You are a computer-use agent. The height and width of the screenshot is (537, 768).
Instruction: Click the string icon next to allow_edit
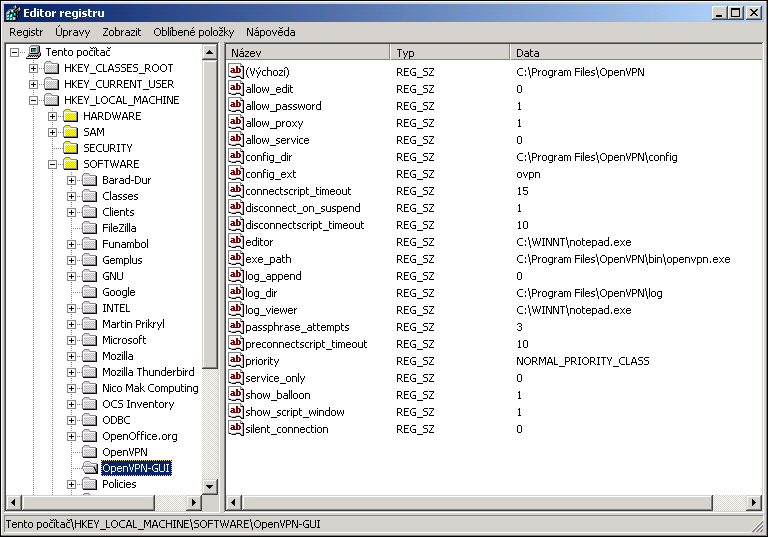(x=236, y=88)
